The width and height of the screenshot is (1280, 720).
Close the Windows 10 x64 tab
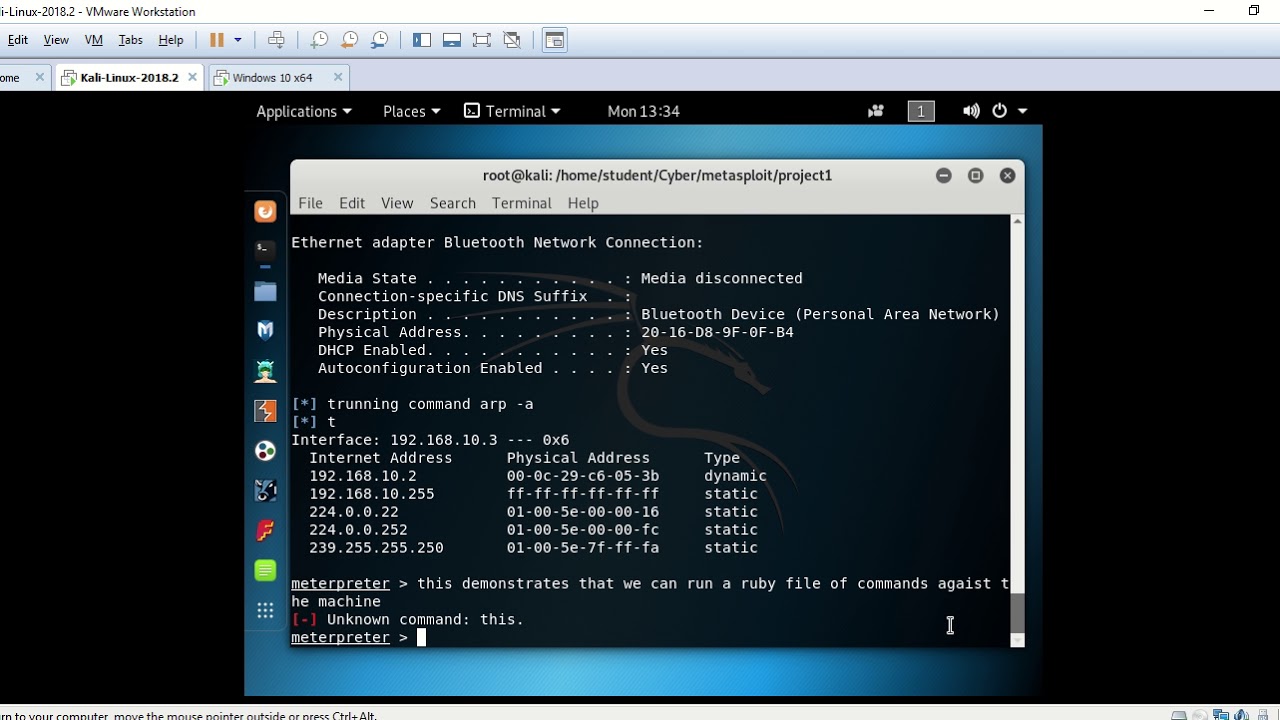point(338,77)
